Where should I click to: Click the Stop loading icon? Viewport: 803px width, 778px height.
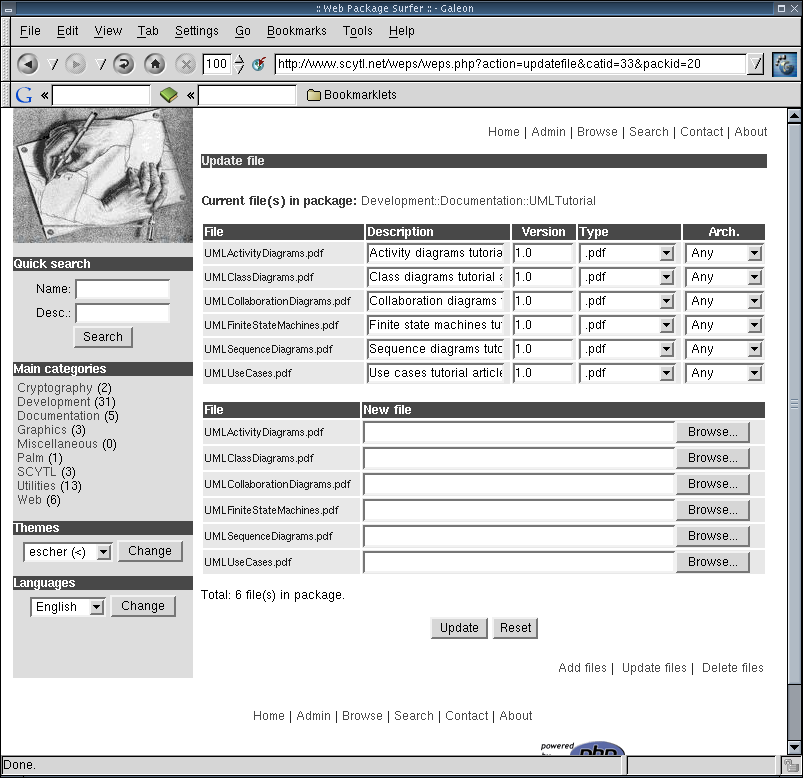pos(185,64)
